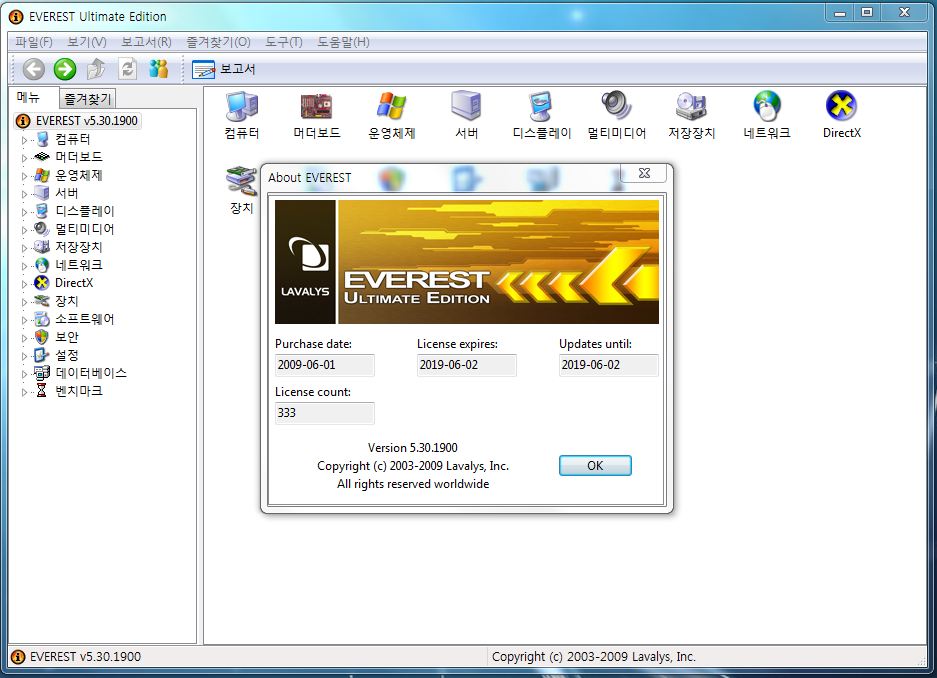
Task: Expand the 디스플레이 tree node arrow
Action: (25, 212)
